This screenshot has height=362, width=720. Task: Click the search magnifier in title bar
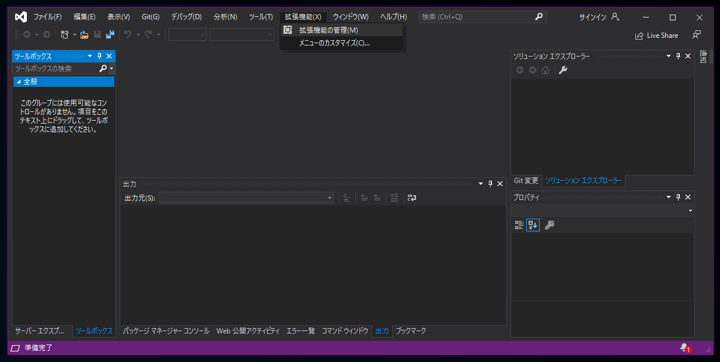point(539,17)
